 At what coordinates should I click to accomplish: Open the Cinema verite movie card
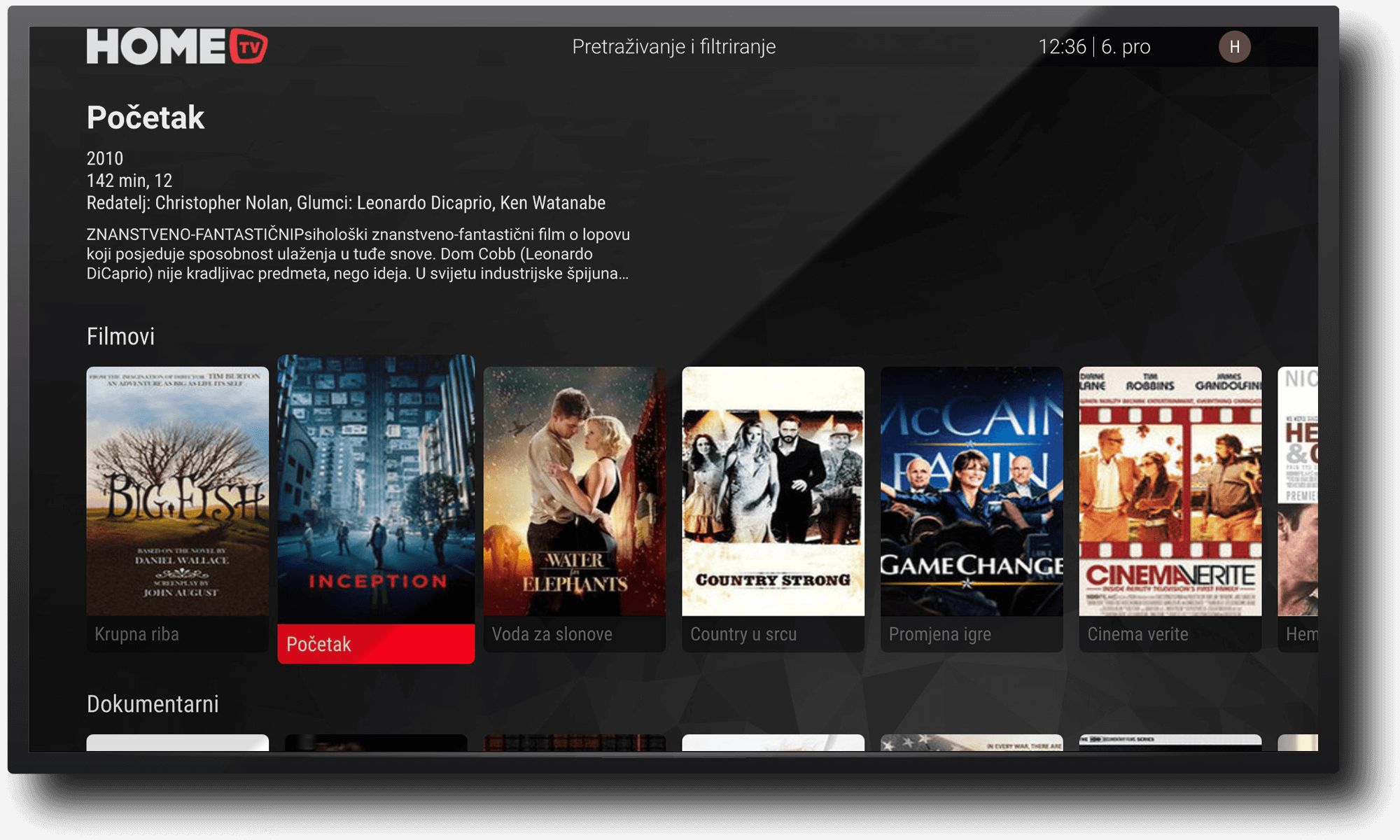pos(1170,510)
